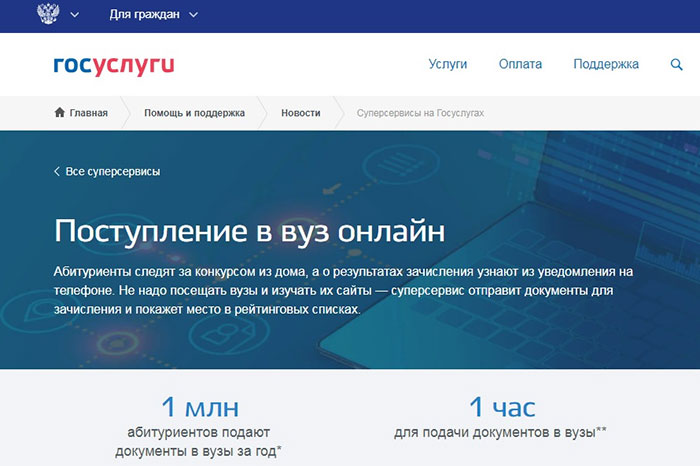
Task: Go to 'Новости' breadcrumb
Action: coord(300,113)
